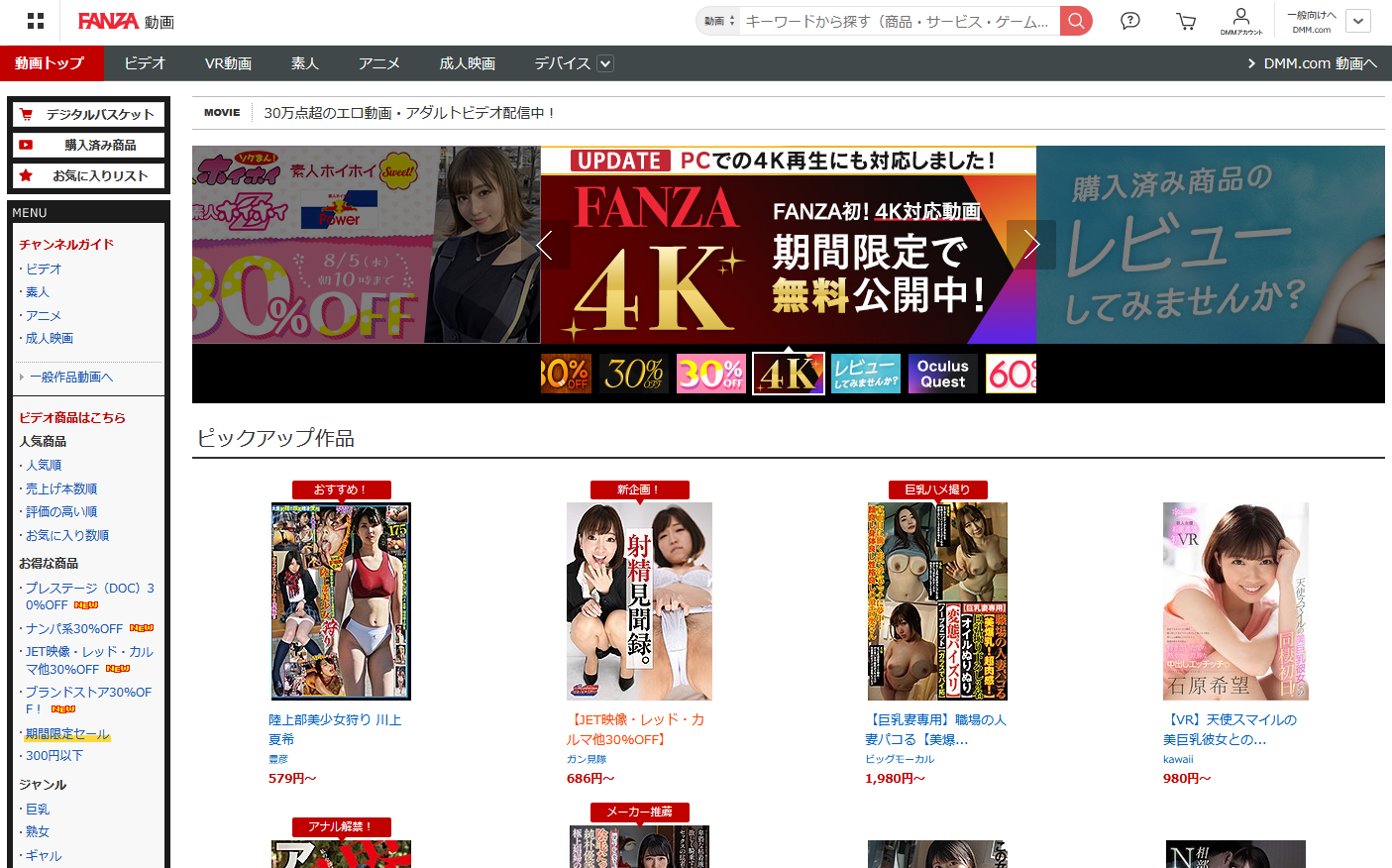Screen dimensions: 1392x868
Task: Open the ギャル genre link
Action: (x=44, y=855)
